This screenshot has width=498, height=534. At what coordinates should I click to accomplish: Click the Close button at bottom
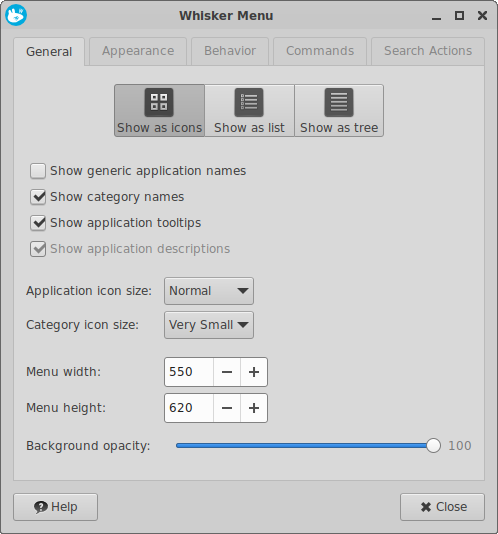(442, 507)
